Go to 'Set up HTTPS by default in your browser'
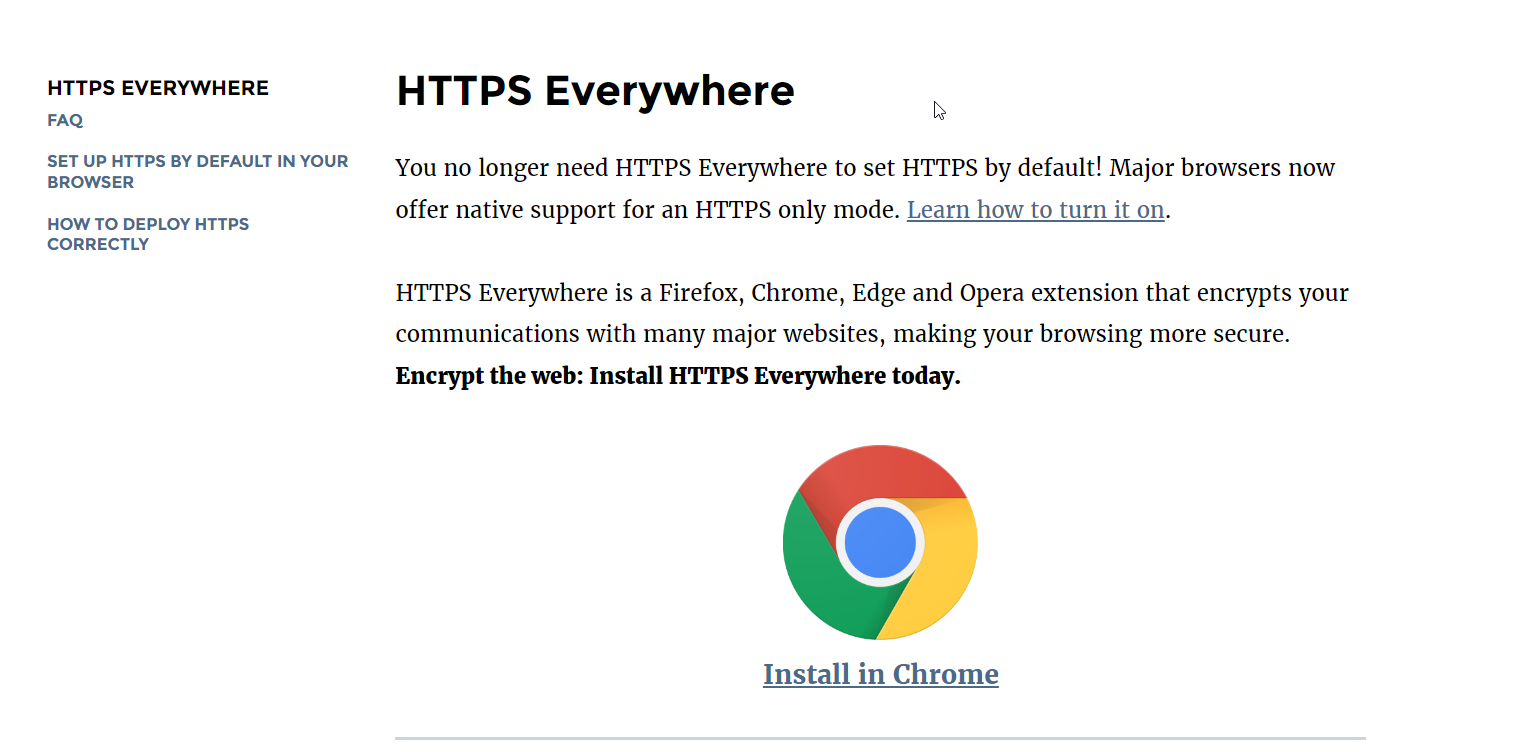This screenshot has height=752, width=1515. click(198, 171)
